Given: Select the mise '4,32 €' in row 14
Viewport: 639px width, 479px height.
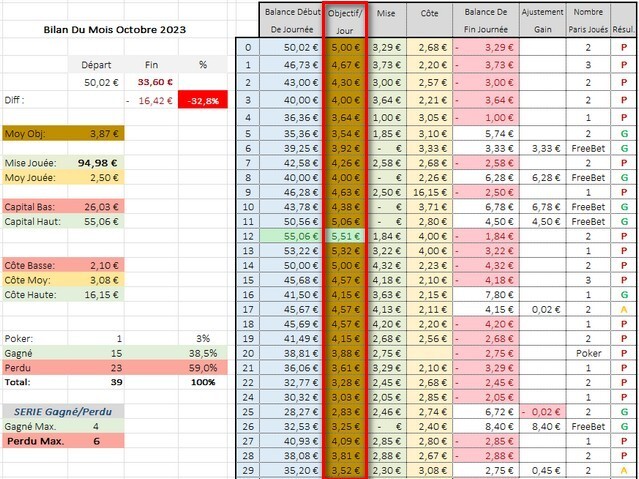Looking at the screenshot, I should [386, 266].
